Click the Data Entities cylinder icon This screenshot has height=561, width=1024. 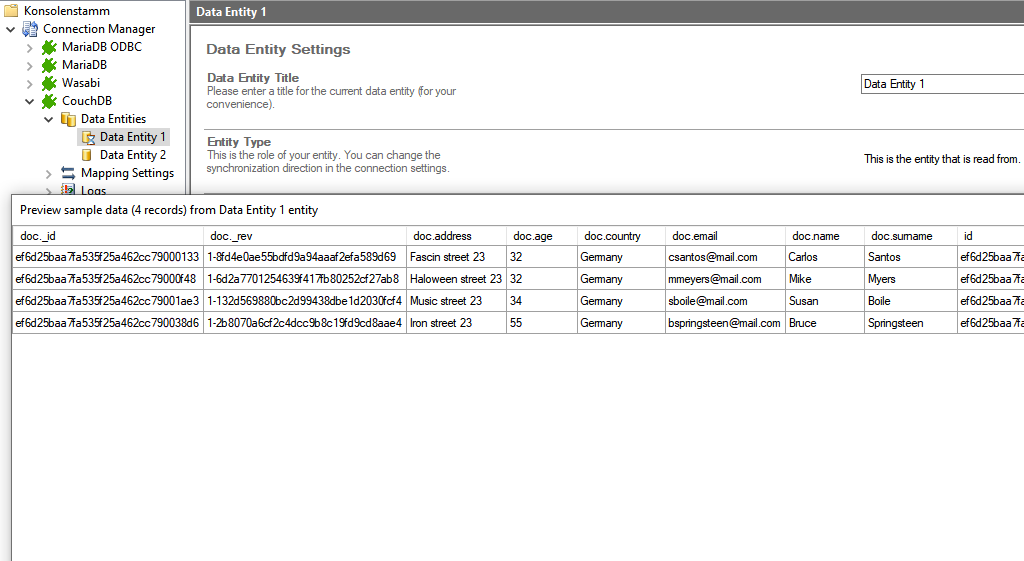tap(68, 119)
